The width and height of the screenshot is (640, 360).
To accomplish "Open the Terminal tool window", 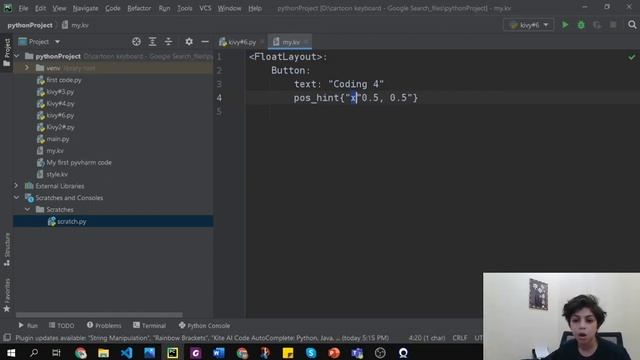I will (149, 325).
